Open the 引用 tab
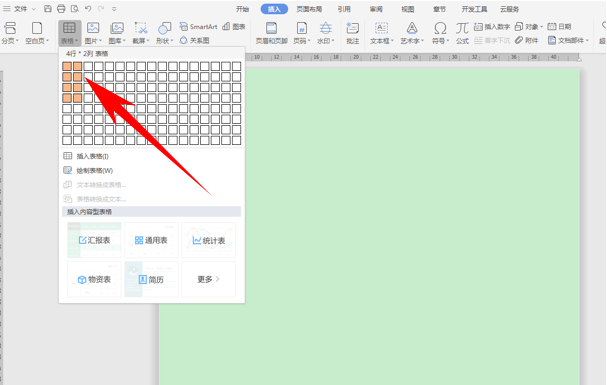Screen dimensions: 607x385 coord(344,9)
